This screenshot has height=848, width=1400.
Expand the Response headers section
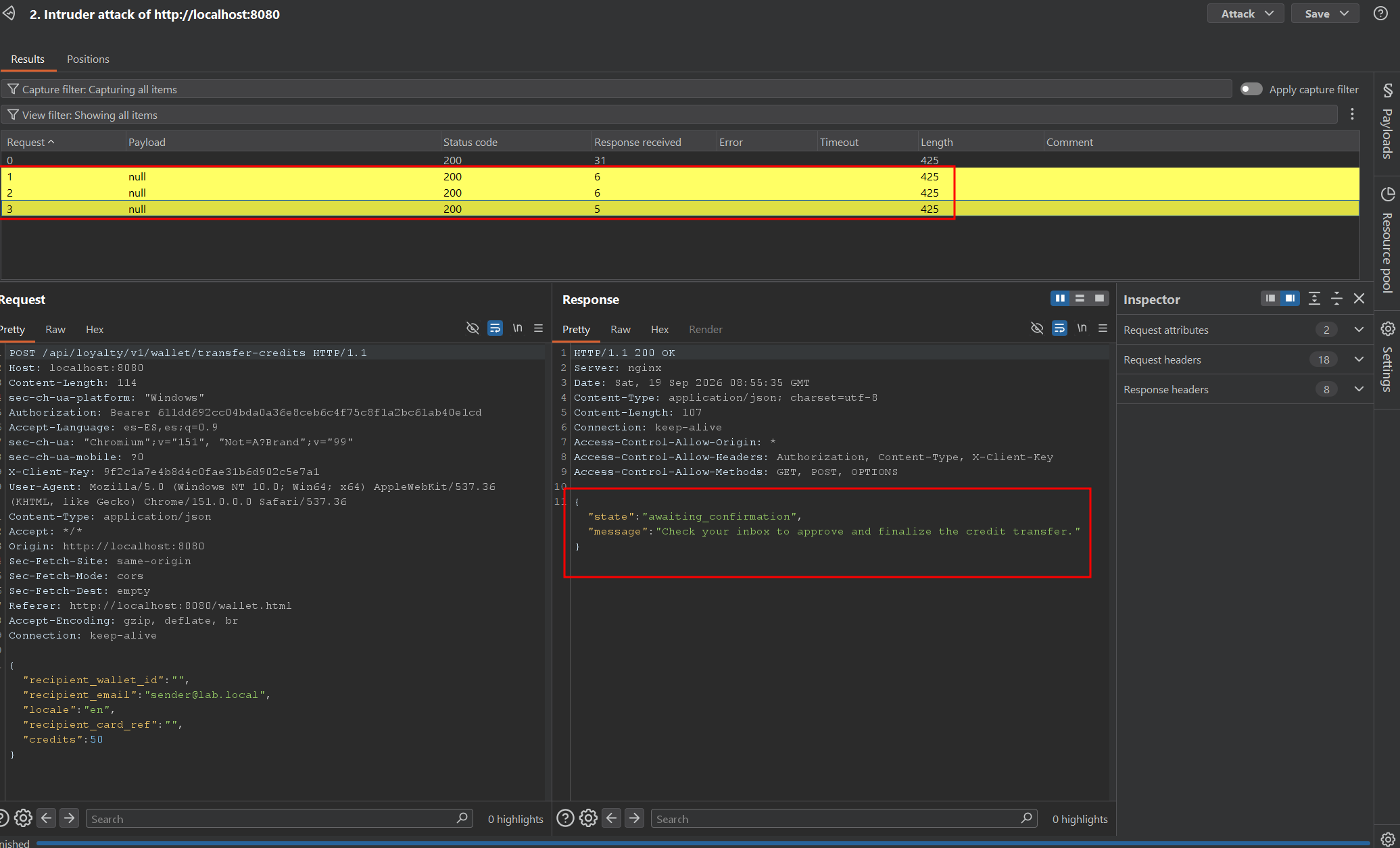coord(1245,389)
